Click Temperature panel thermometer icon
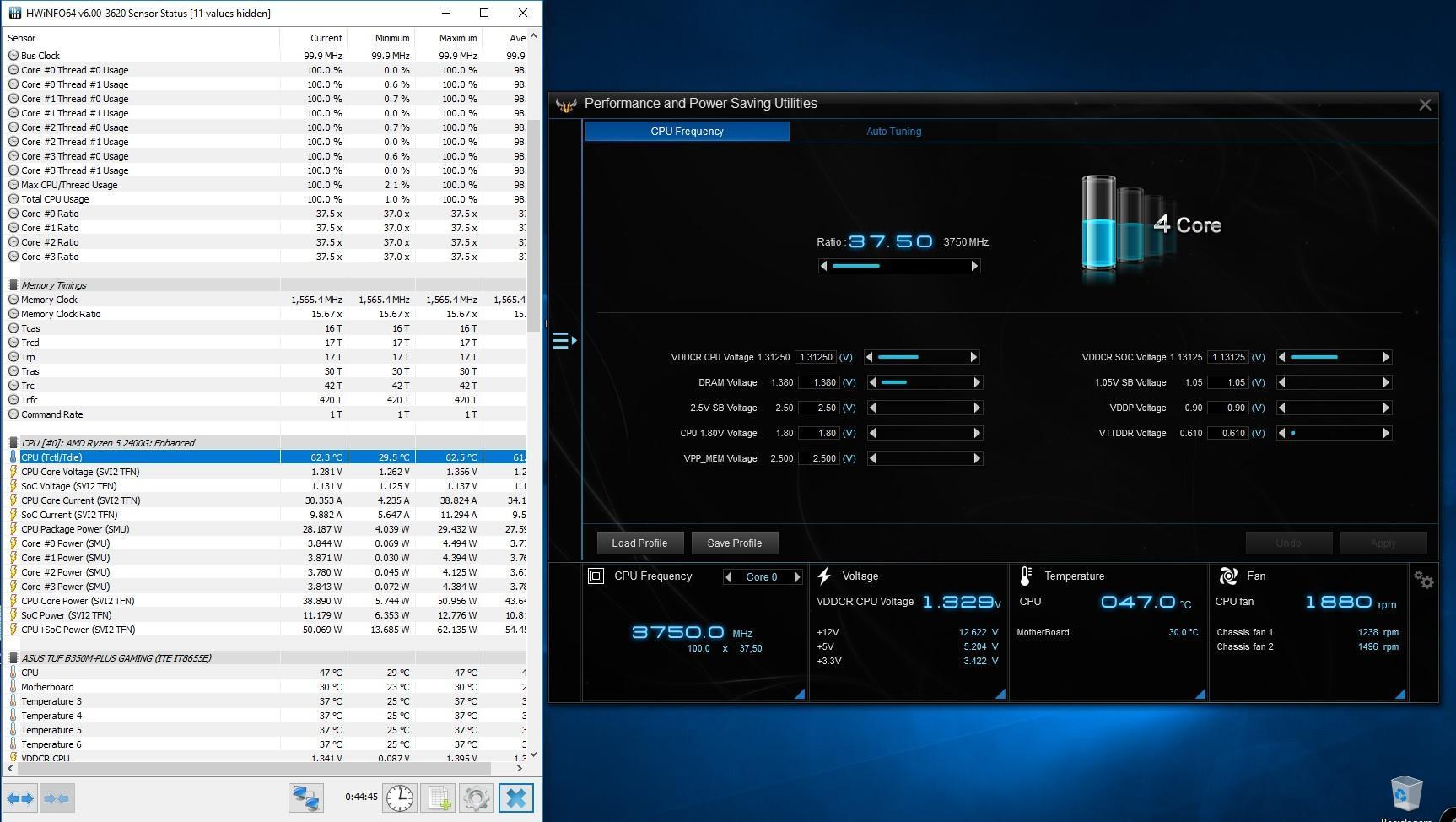Screen dimensions: 1456x822 (x=1026, y=576)
